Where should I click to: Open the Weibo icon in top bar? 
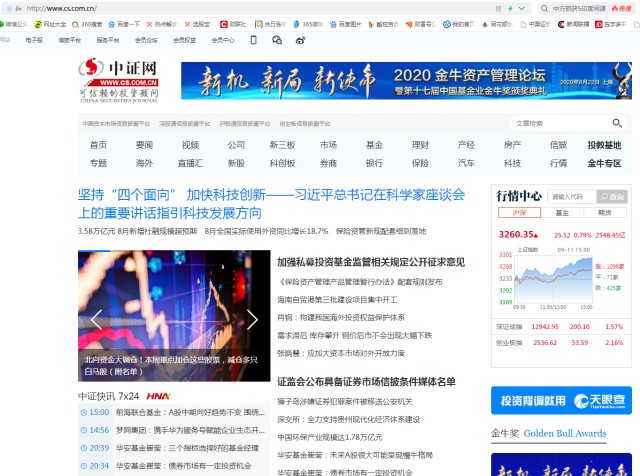pos(300,40)
